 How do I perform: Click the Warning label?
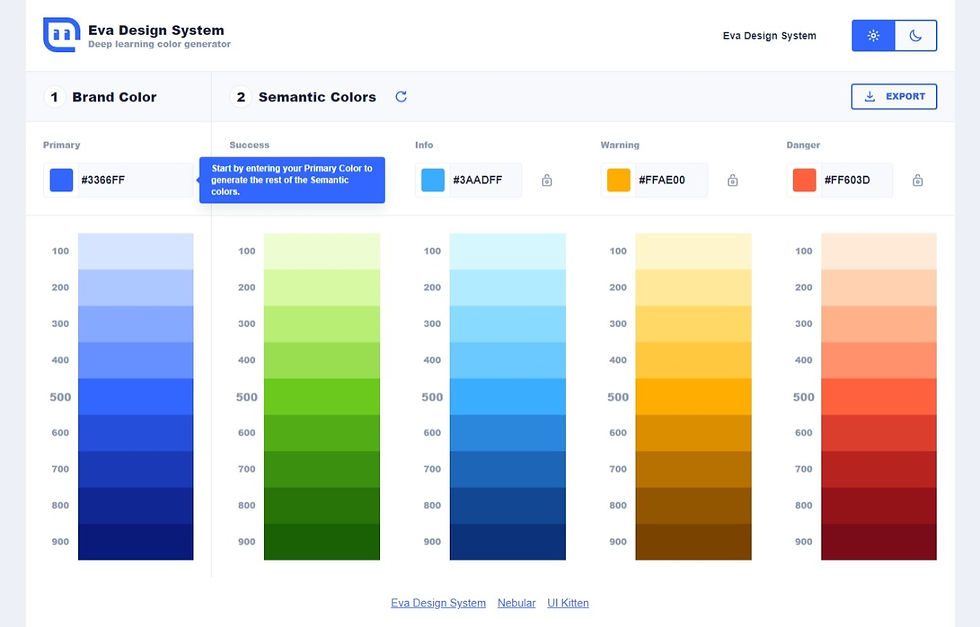620,144
